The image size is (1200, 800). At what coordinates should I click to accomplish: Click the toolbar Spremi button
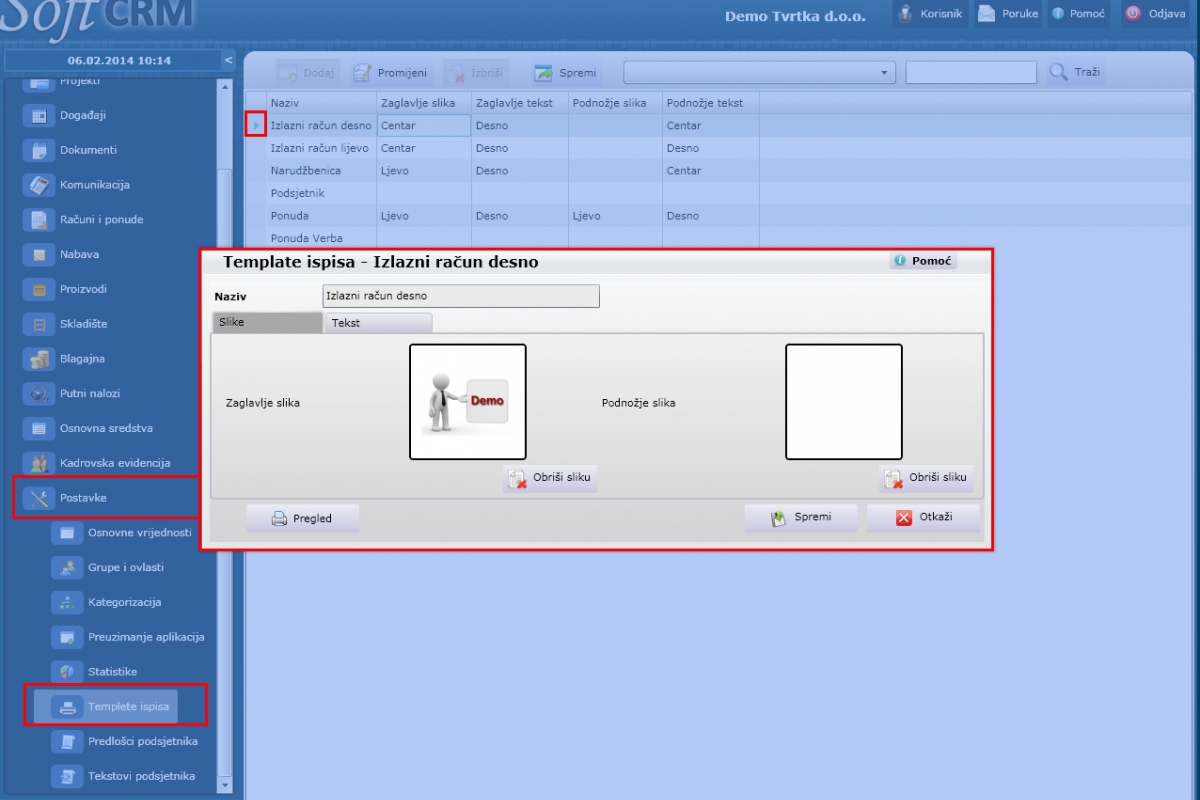click(x=565, y=73)
